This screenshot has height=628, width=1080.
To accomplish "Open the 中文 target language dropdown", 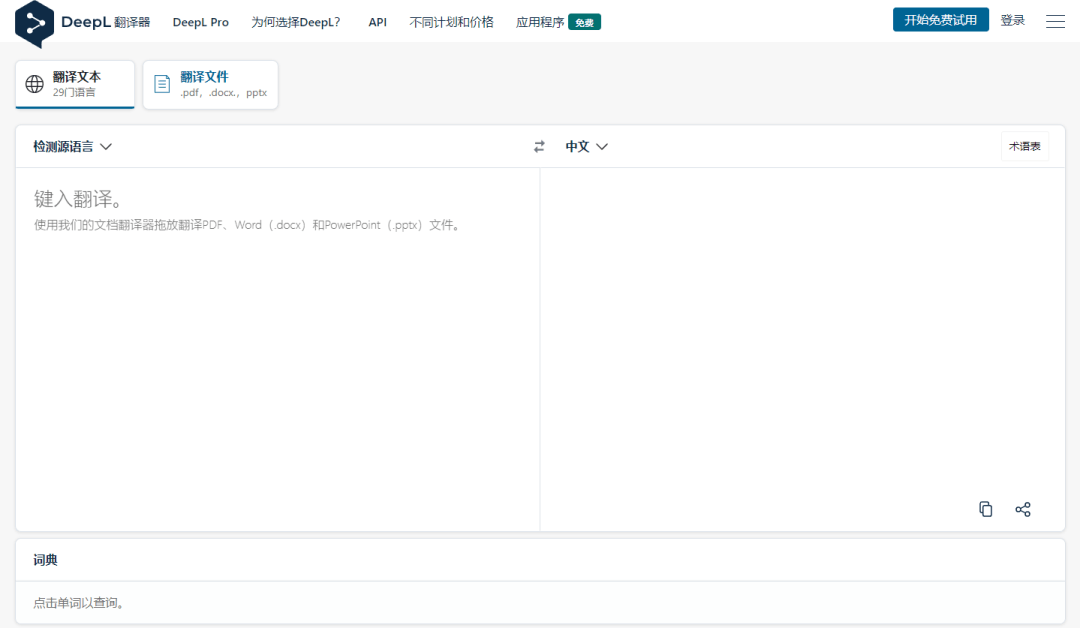I will click(586, 146).
